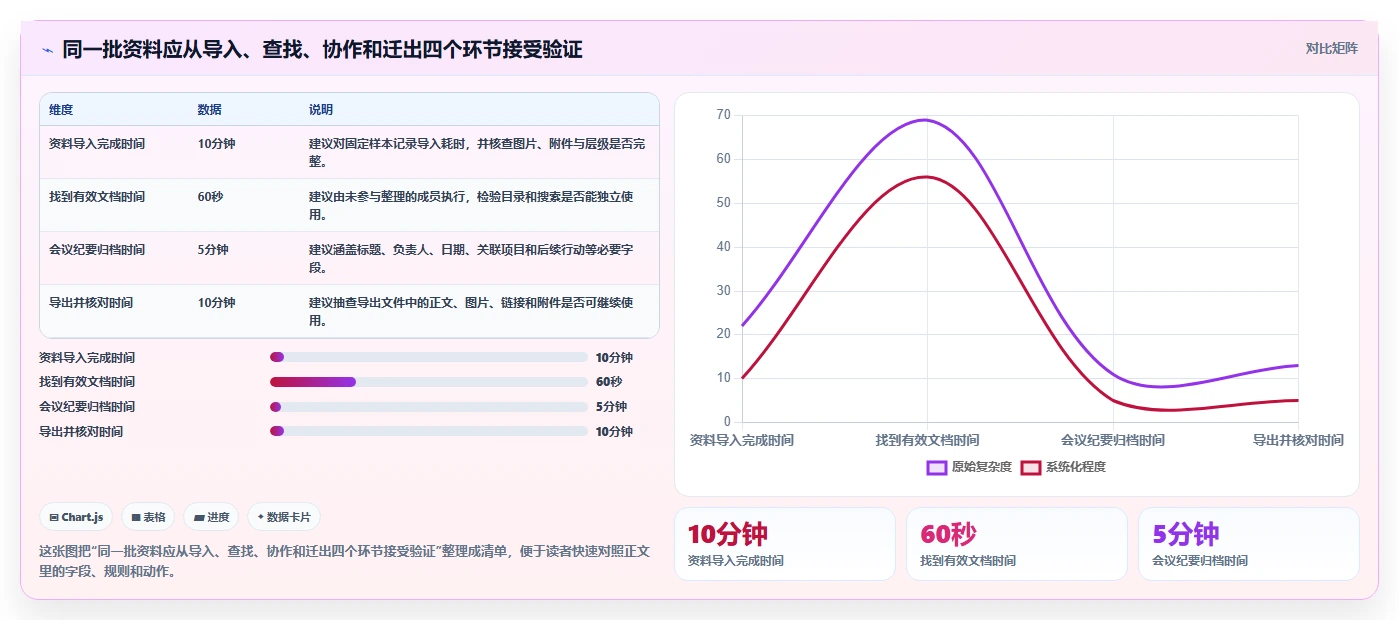Select table cell 导出并核对时间 in 维度 column

(x=91, y=303)
